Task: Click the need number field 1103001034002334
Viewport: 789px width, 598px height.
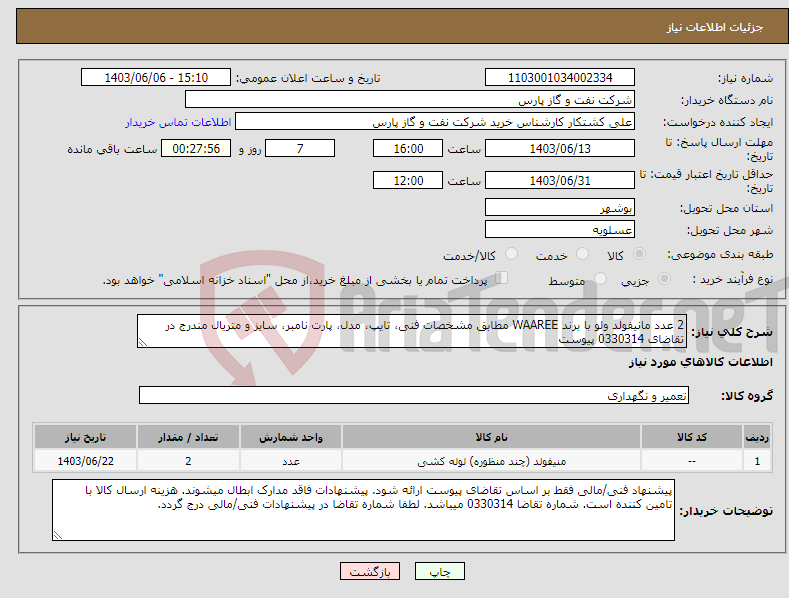Action: 560,78
